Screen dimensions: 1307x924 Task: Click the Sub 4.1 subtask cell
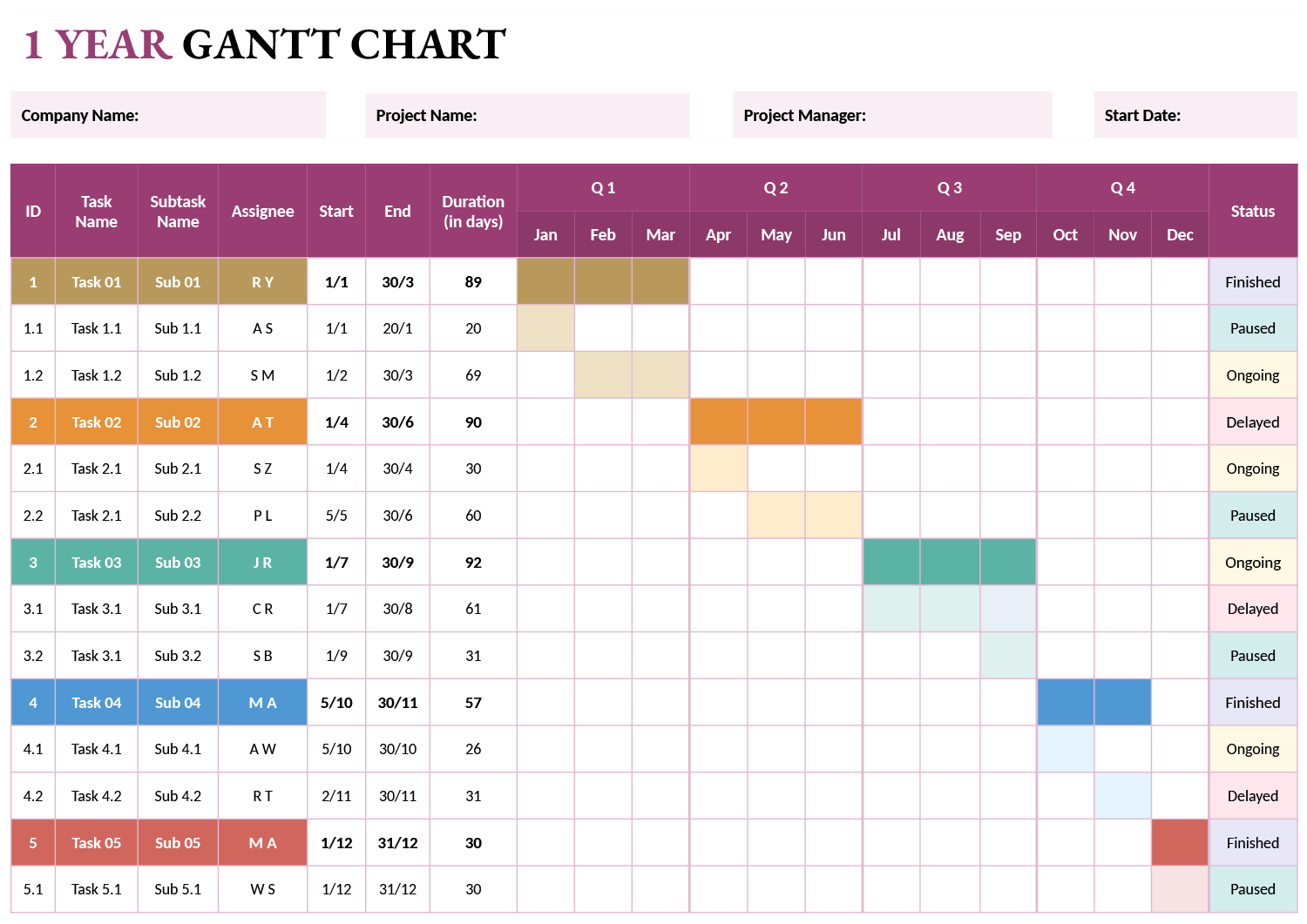coord(178,749)
